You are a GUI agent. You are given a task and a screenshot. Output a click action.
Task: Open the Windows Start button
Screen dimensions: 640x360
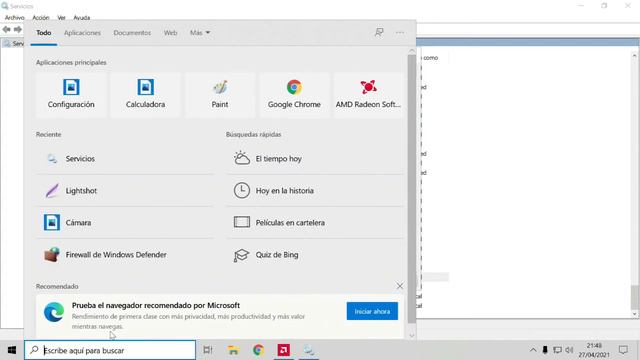tap(12, 350)
